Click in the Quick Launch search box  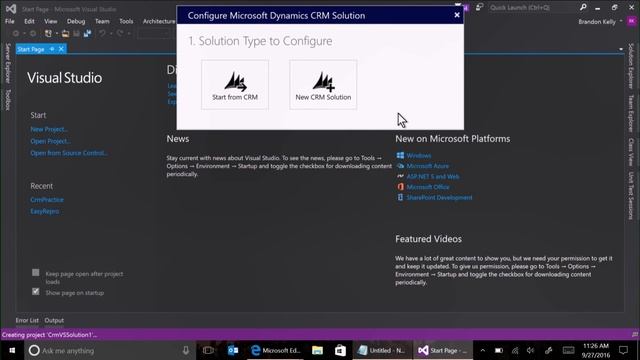533,7
